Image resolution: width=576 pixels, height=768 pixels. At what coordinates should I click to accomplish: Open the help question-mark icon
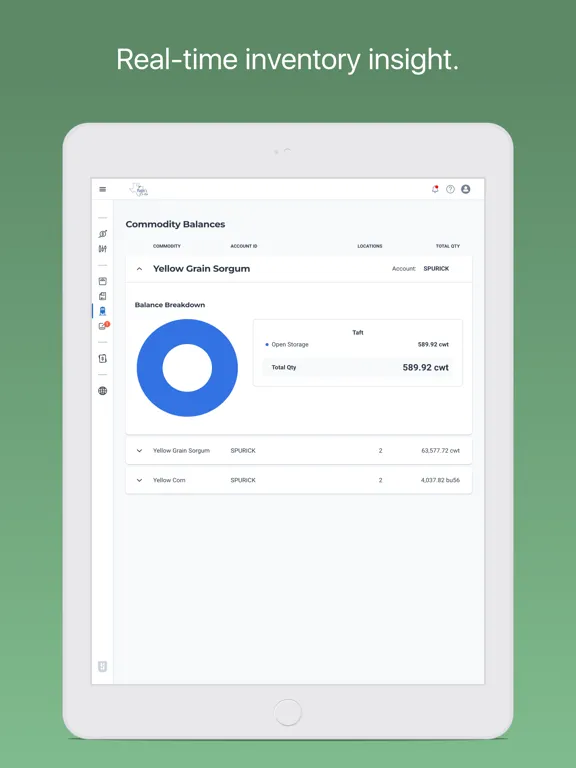click(450, 189)
